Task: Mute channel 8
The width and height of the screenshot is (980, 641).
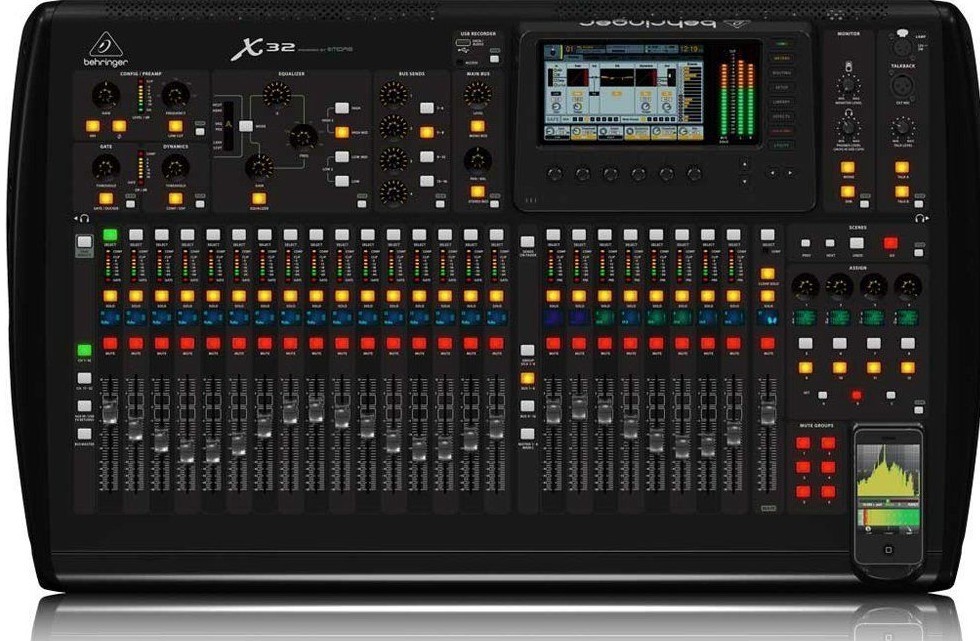Action: tap(291, 345)
